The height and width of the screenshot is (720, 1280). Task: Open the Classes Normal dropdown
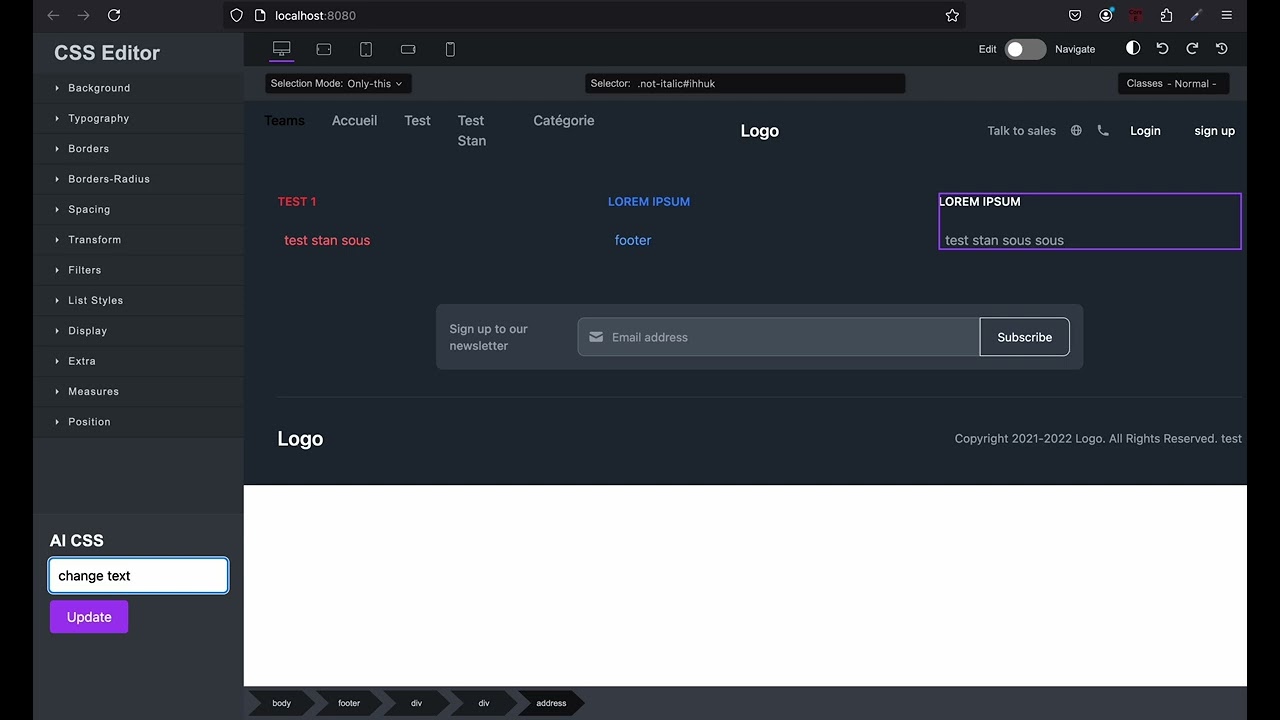tap(1173, 84)
